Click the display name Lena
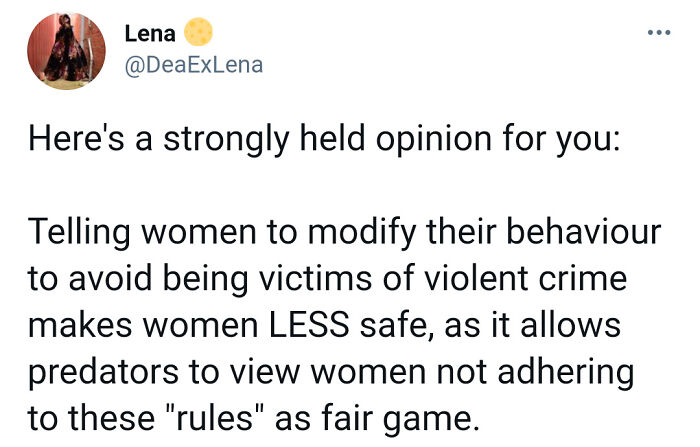 click(149, 33)
